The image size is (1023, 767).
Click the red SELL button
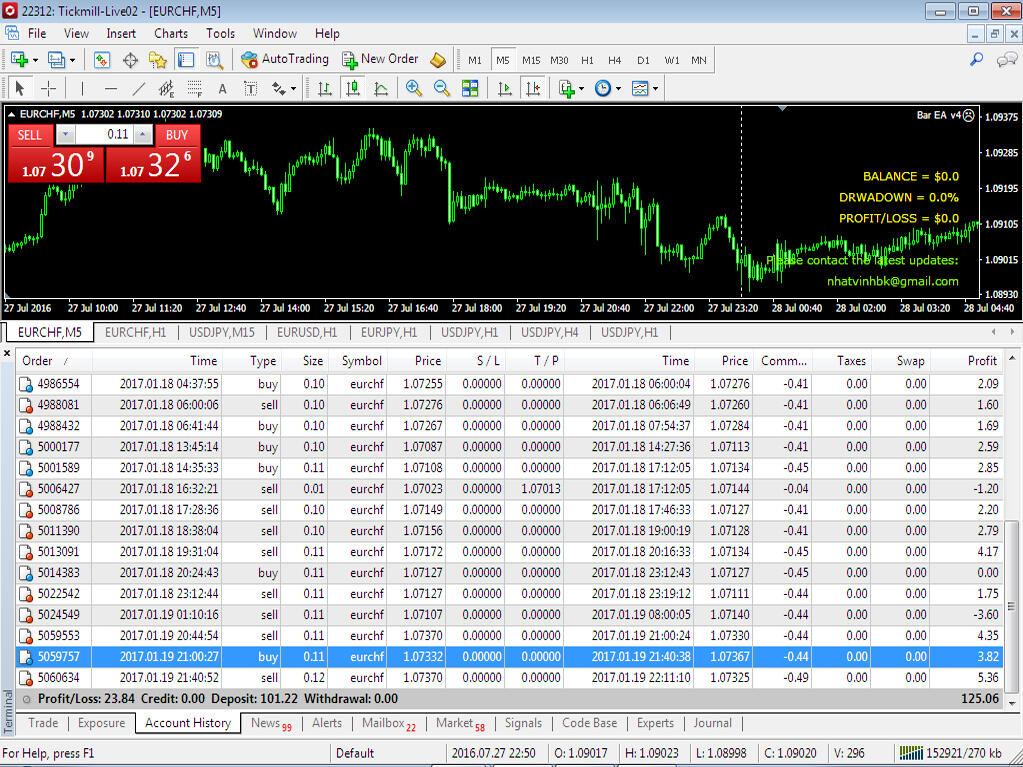pos(30,135)
